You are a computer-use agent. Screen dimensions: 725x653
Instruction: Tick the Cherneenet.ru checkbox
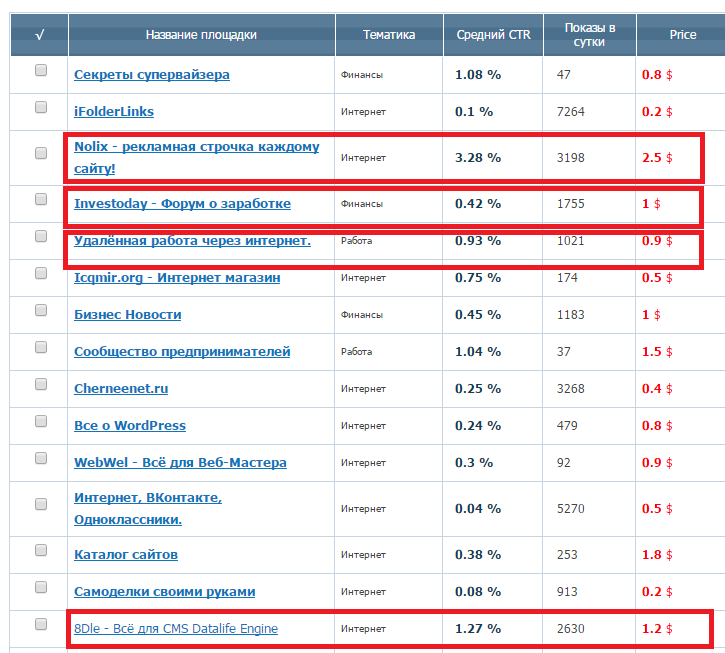pos(41,384)
